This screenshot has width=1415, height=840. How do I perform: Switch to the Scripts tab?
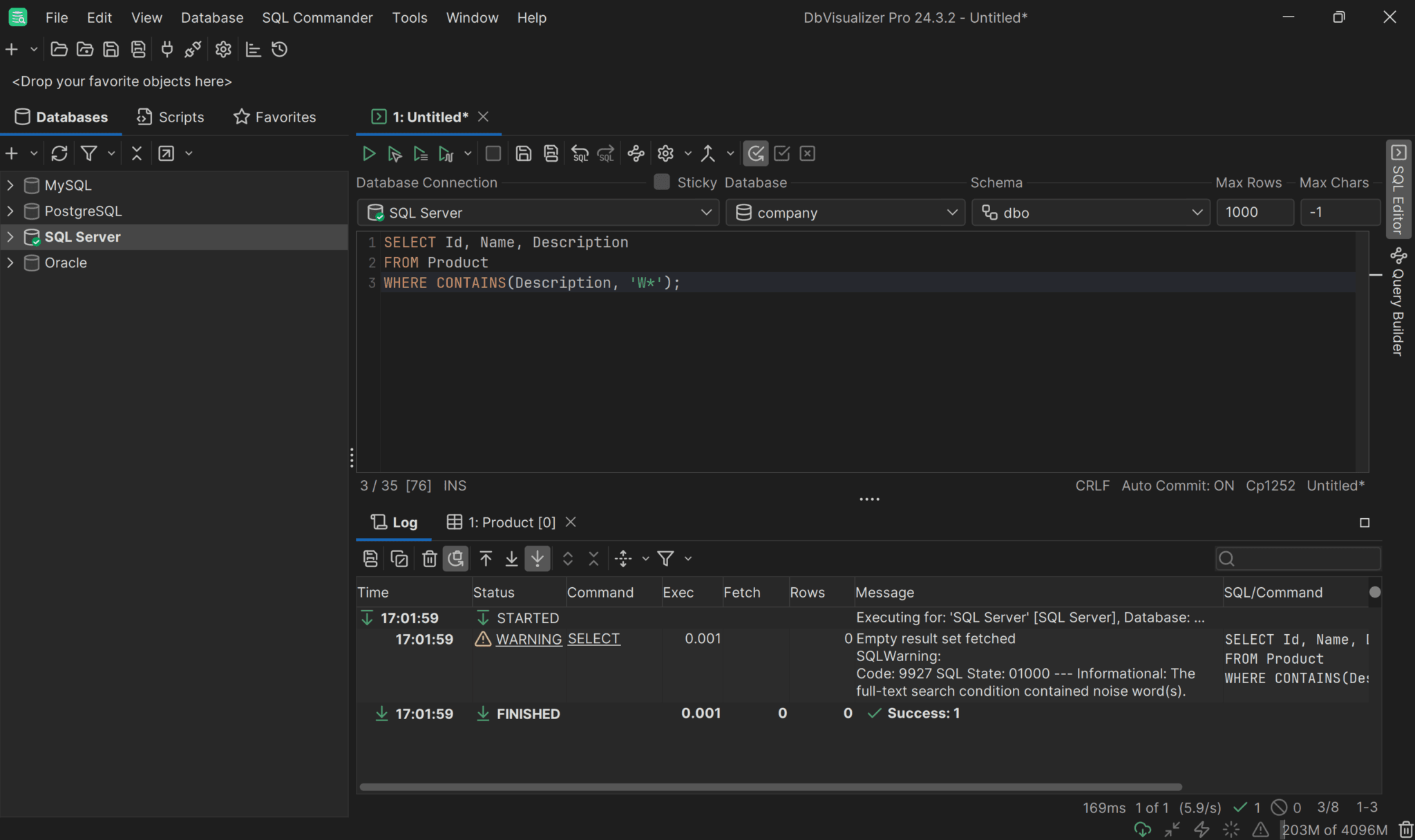170,117
